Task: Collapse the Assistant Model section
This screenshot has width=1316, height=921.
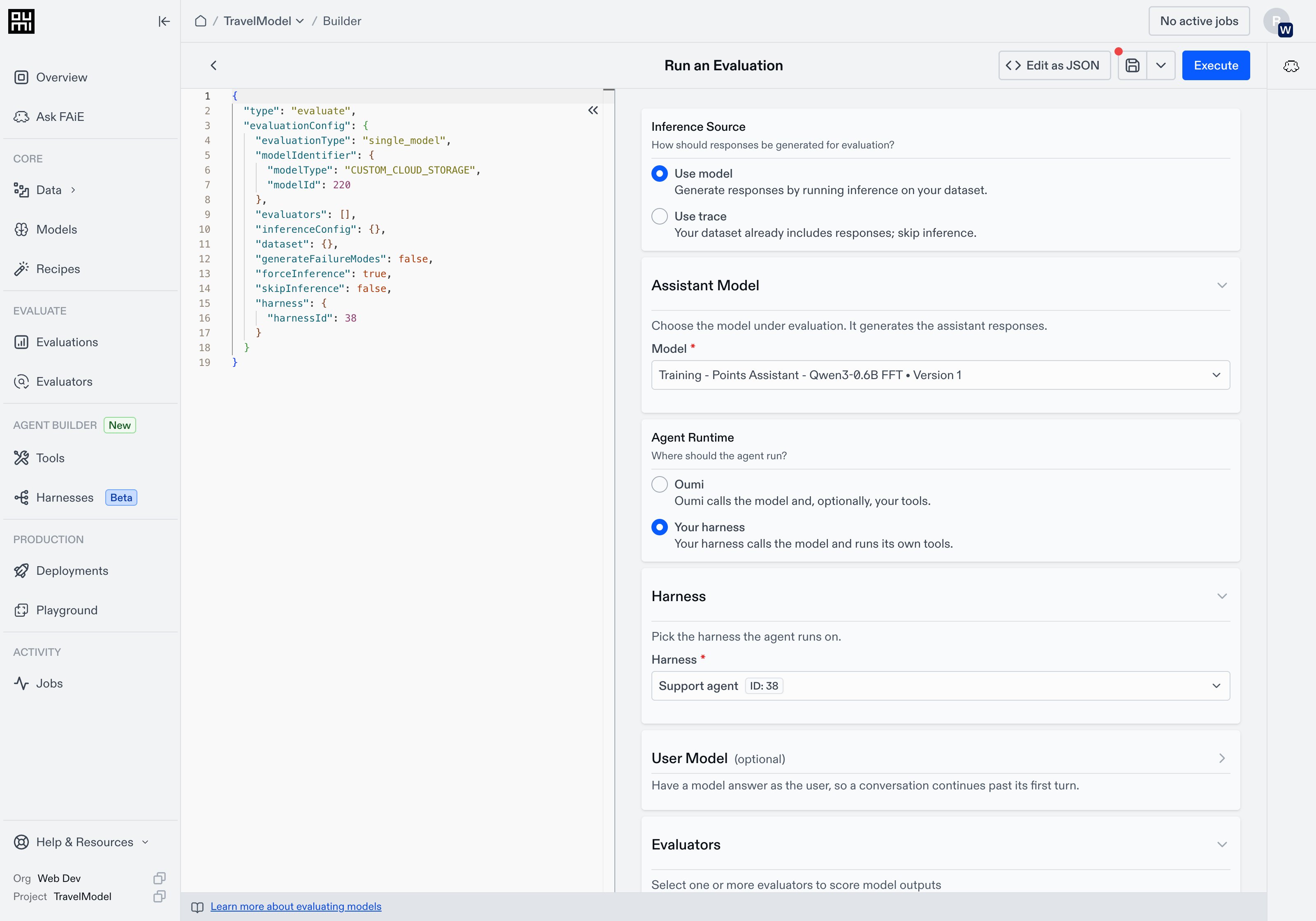Action: (1221, 285)
